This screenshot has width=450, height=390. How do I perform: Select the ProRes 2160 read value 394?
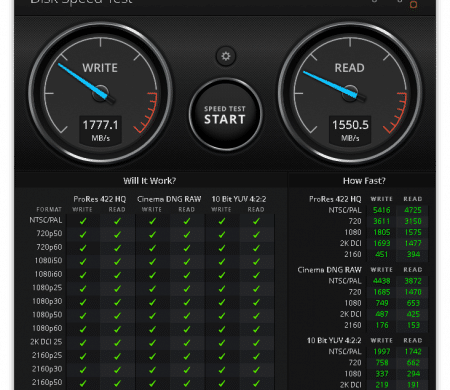(x=413, y=254)
